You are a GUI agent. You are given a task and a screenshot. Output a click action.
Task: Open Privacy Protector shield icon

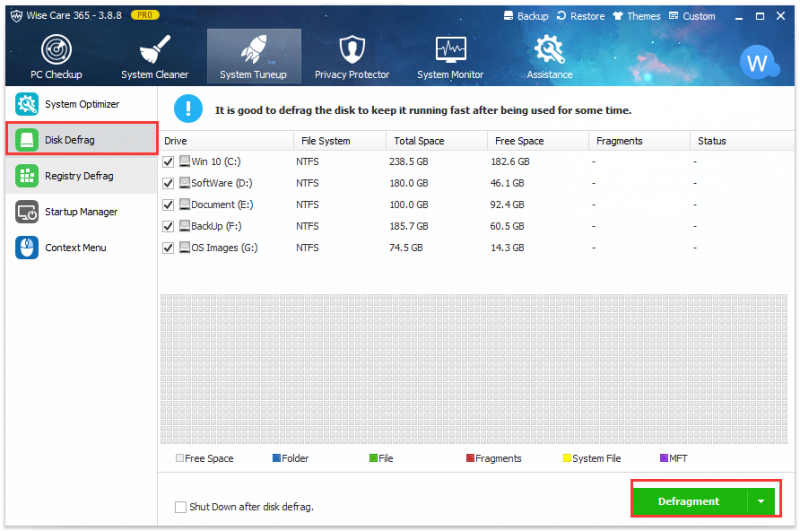tap(352, 49)
